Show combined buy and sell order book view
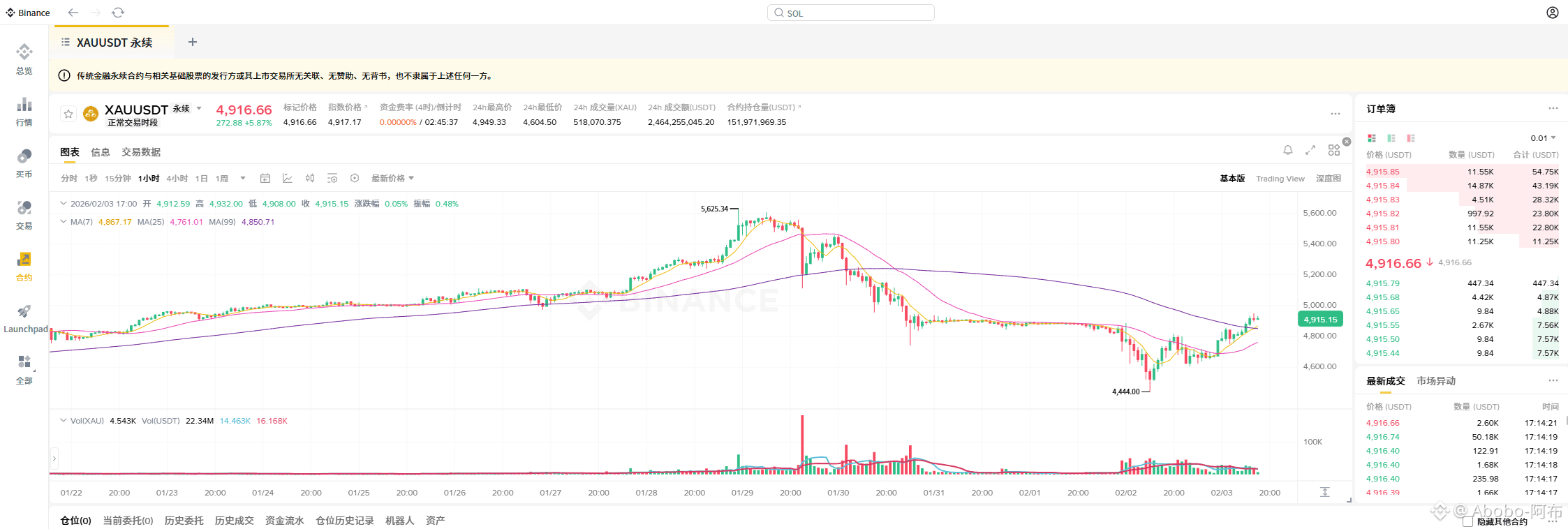 tap(1372, 138)
